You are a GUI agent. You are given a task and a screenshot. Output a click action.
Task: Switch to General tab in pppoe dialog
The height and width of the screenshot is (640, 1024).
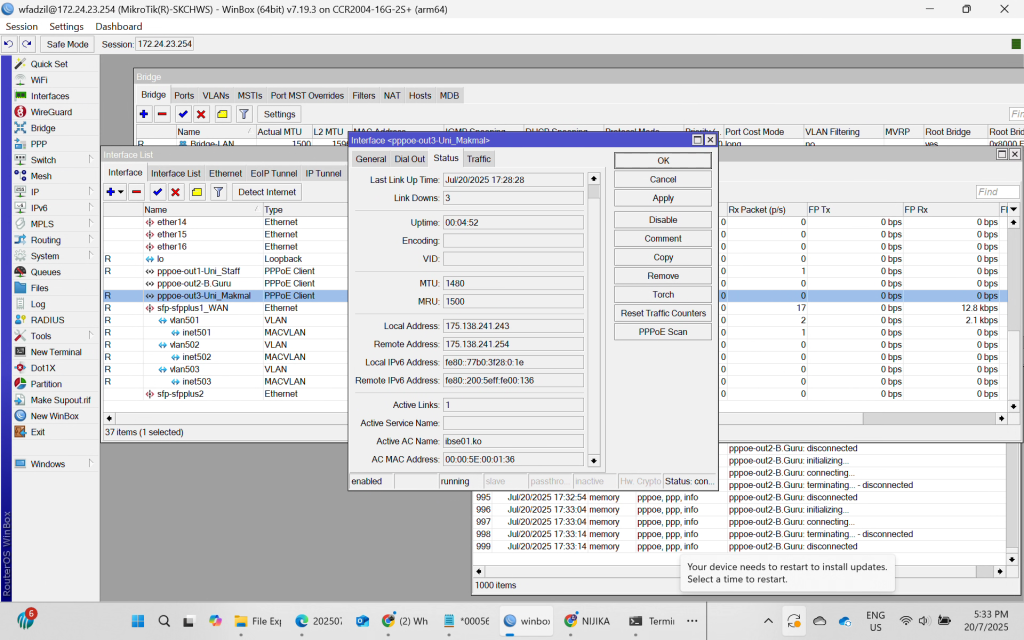point(371,159)
